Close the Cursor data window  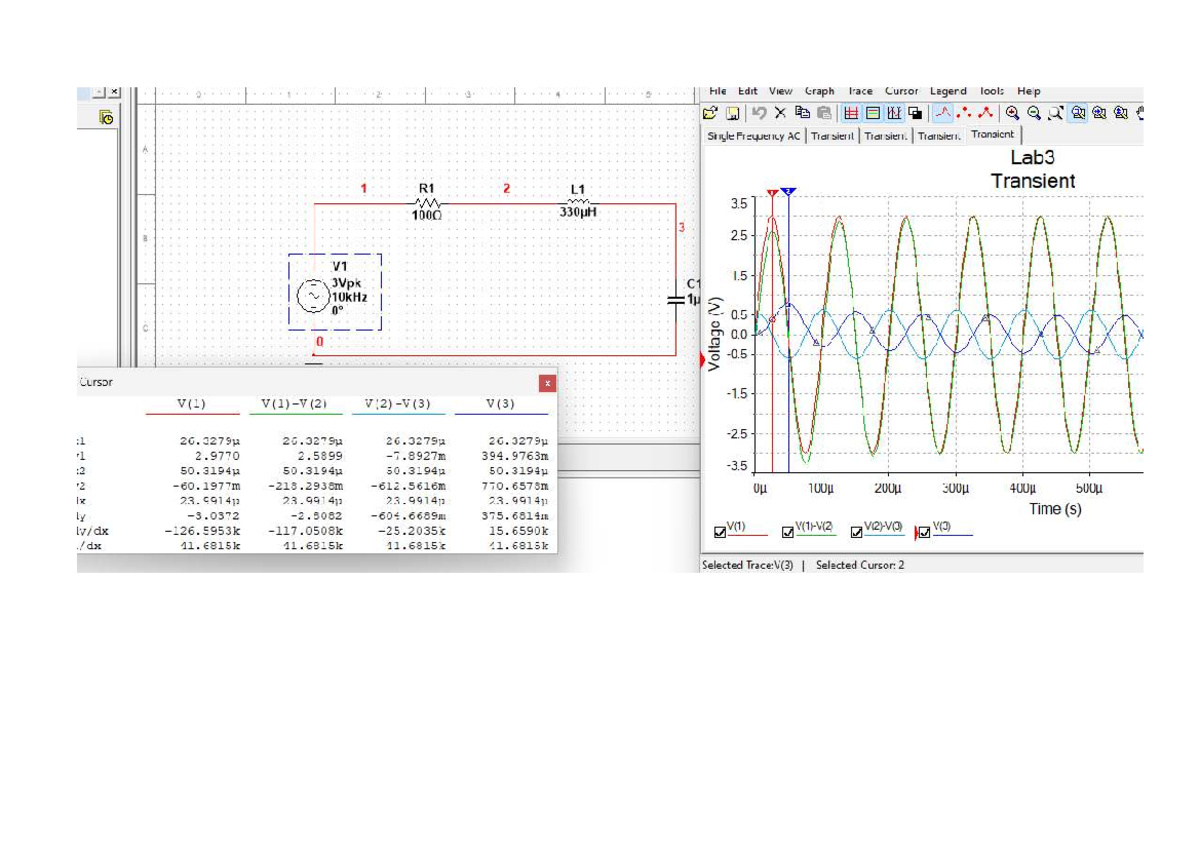548,382
